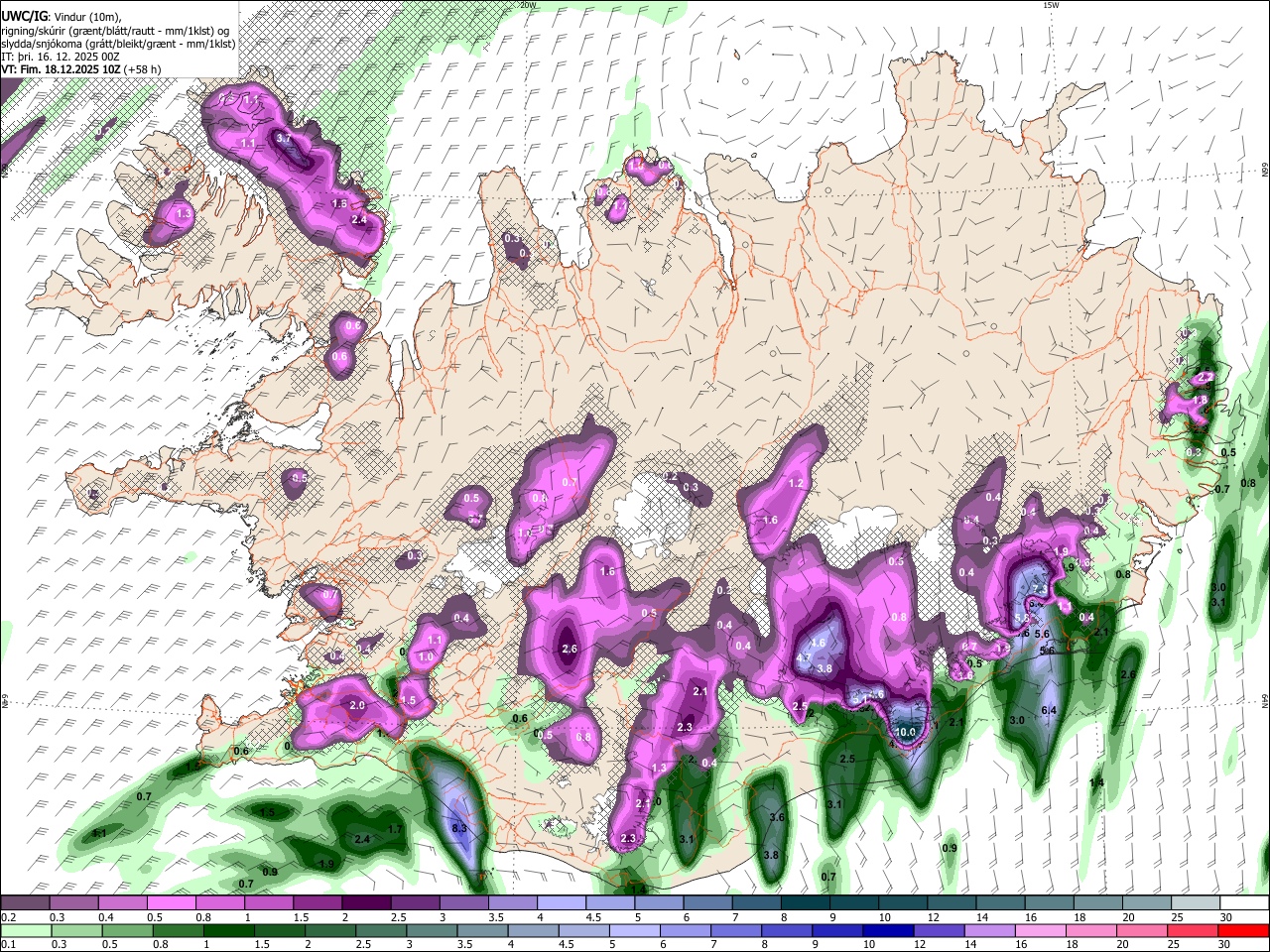
Task: Click the 3.7 snowfall value over the Westfjords
Action: tap(283, 138)
